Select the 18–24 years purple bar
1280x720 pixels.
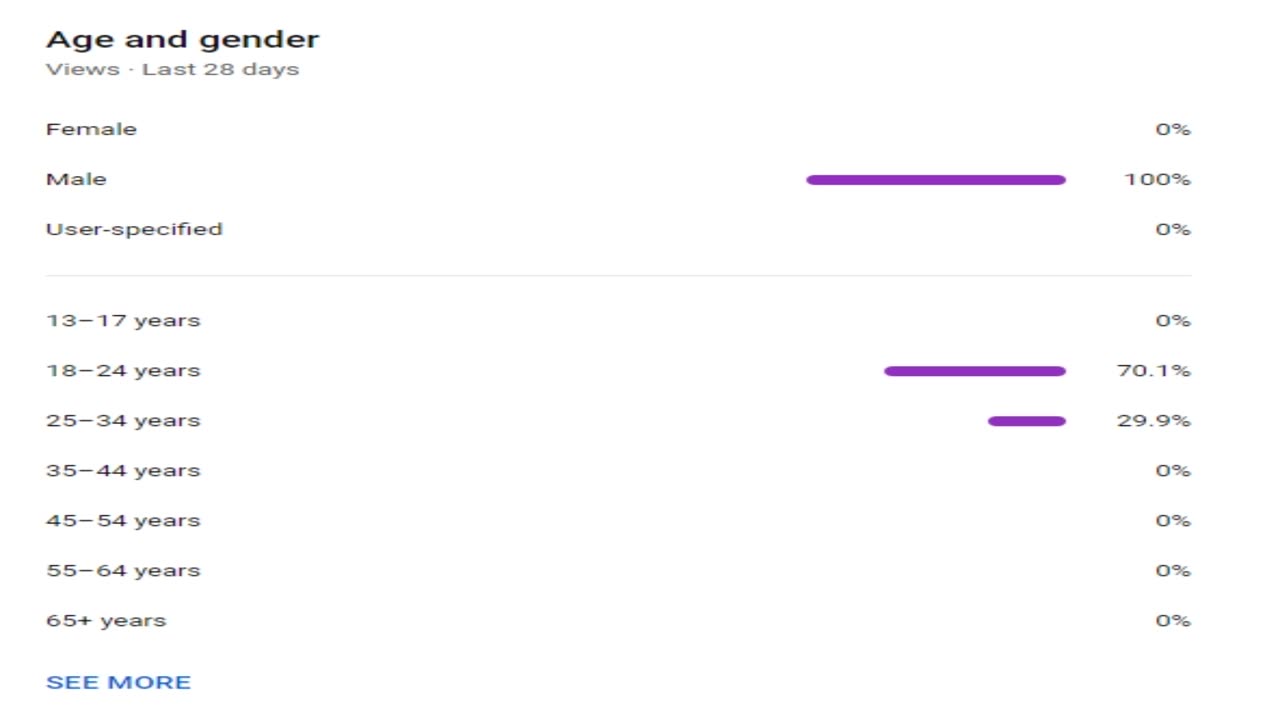pyautogui.click(x=975, y=371)
